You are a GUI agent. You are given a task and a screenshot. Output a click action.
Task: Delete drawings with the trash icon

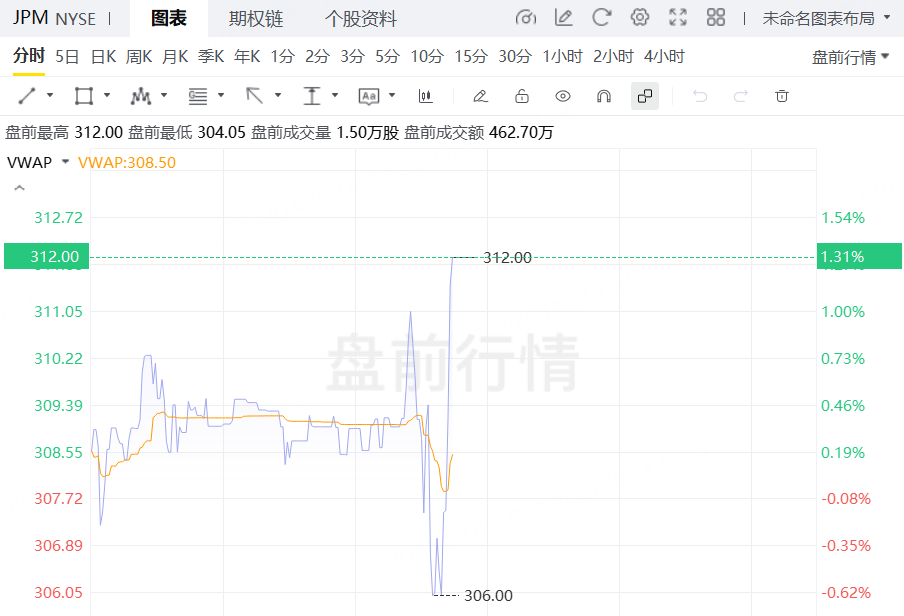coord(782,96)
